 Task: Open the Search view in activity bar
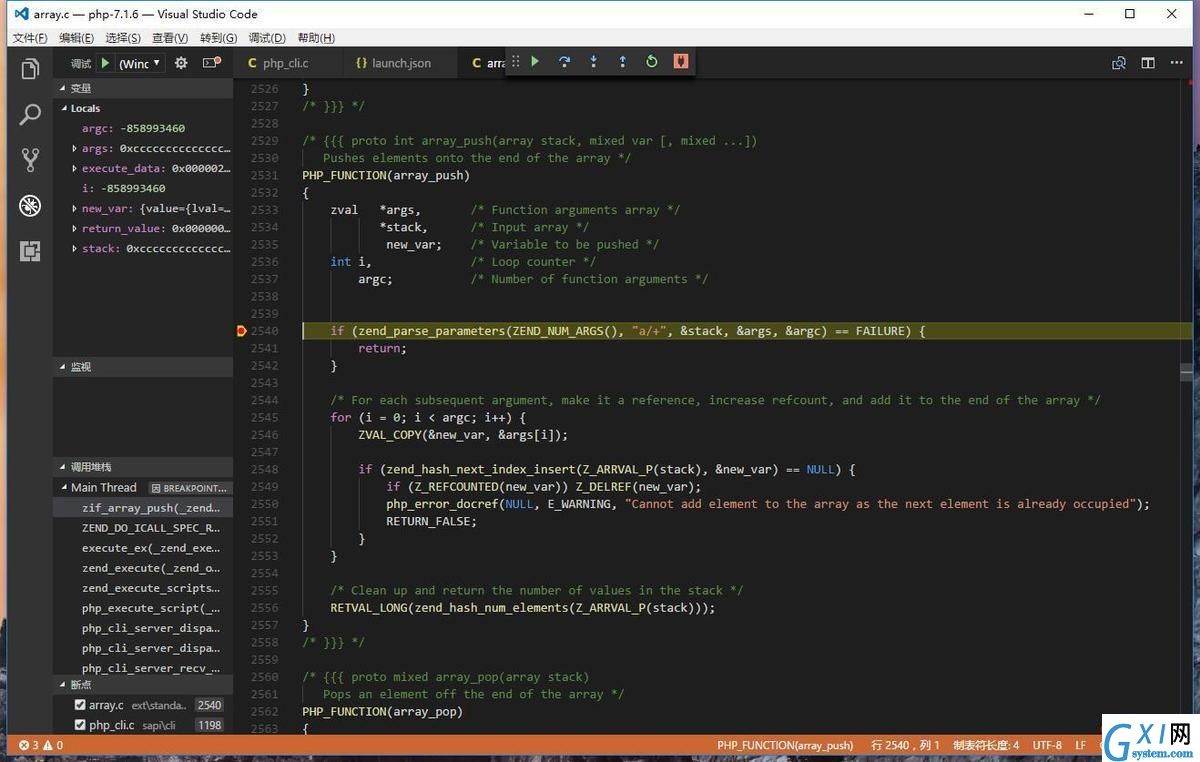pos(30,114)
